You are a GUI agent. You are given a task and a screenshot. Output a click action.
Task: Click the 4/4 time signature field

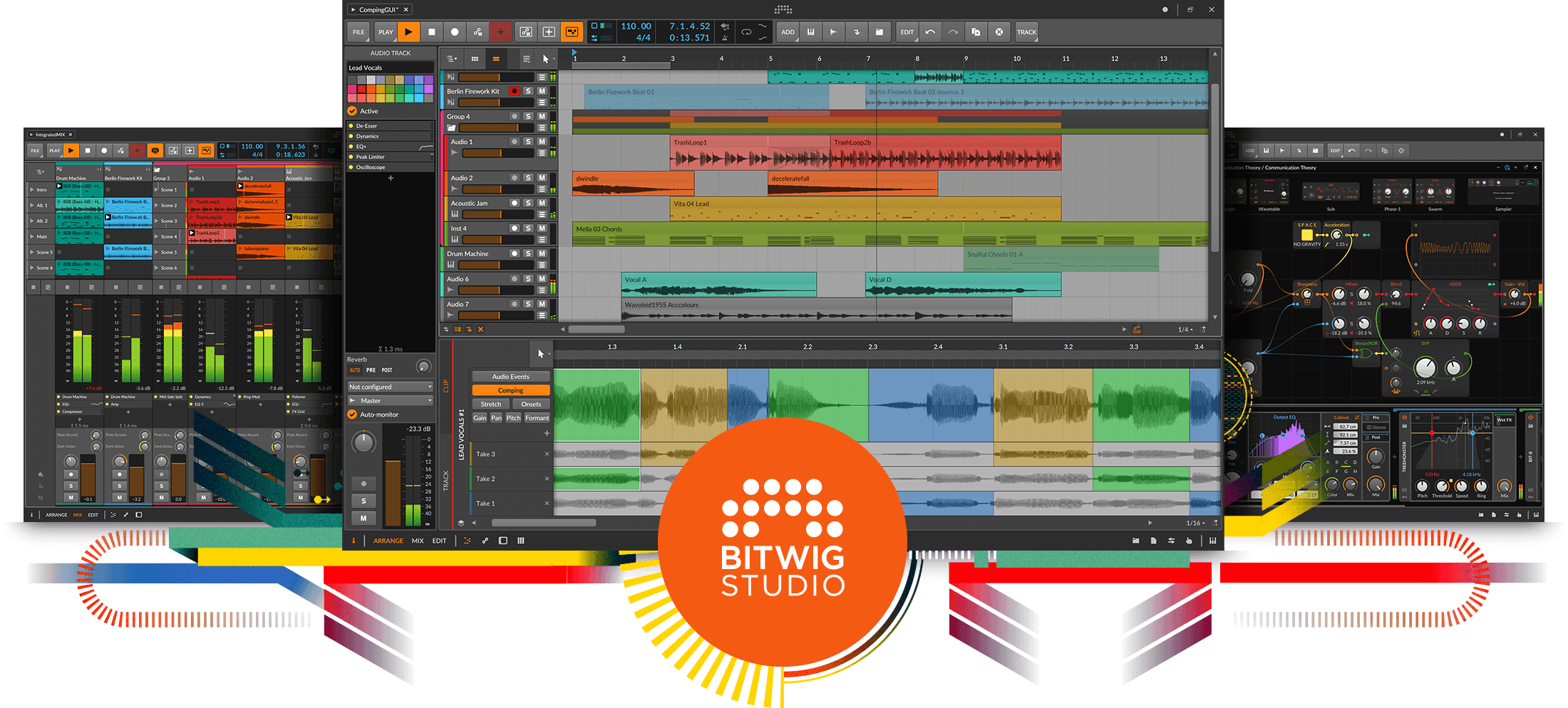click(x=643, y=38)
